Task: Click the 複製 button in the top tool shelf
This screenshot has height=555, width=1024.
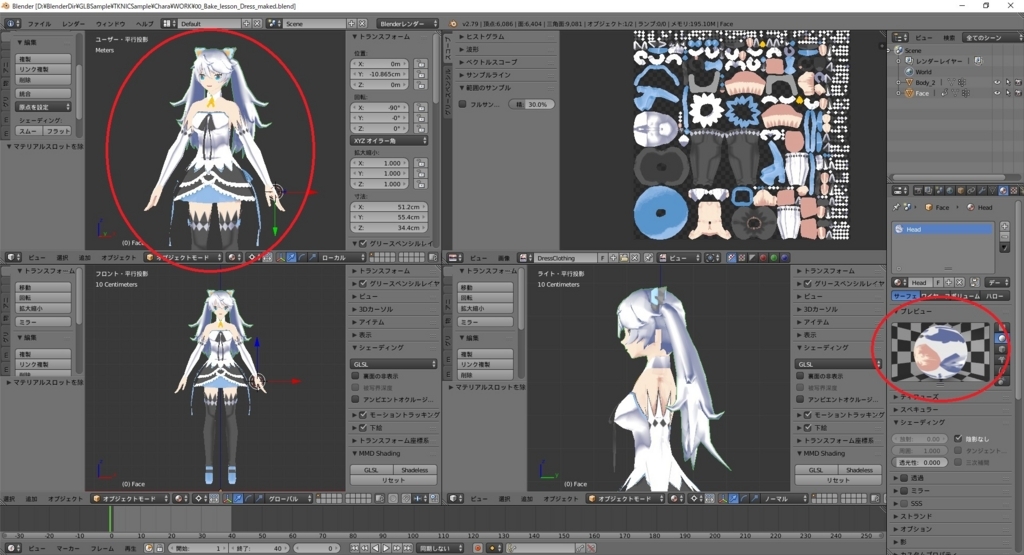Action: 43,59
